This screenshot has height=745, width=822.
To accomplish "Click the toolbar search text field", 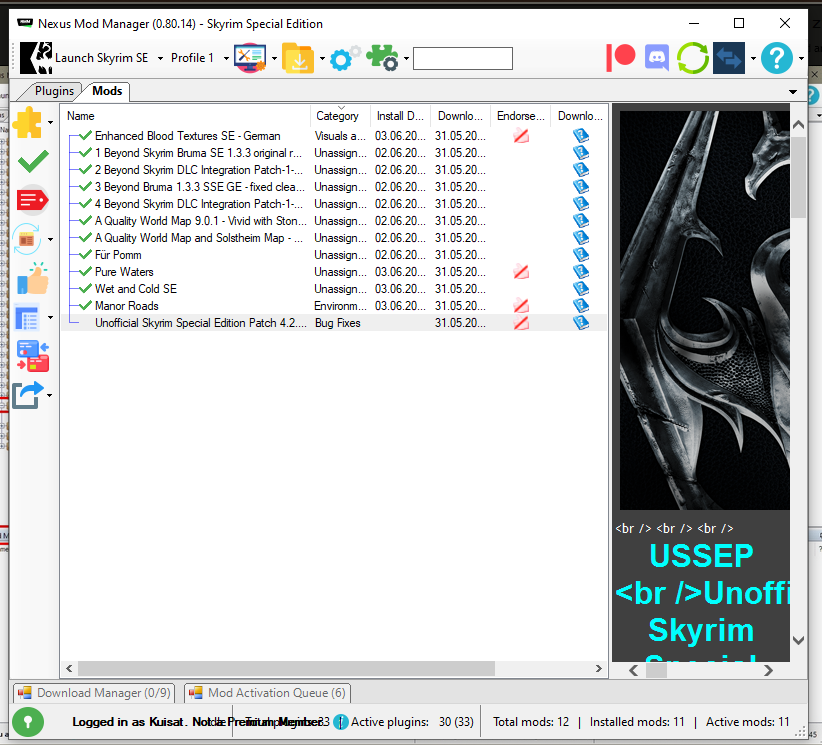I will tap(462, 58).
